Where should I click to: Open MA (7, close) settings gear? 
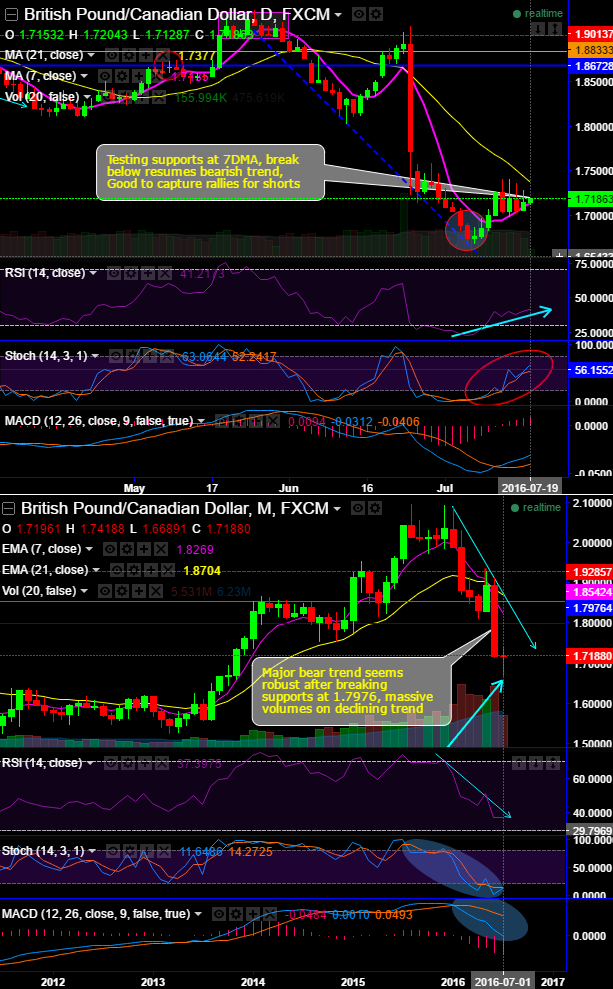coord(122,76)
